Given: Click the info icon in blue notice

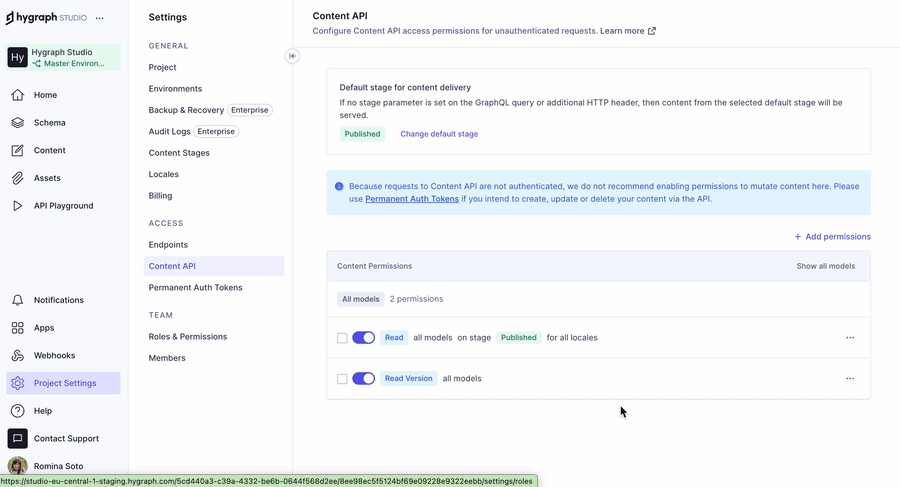Looking at the screenshot, I should (x=339, y=186).
